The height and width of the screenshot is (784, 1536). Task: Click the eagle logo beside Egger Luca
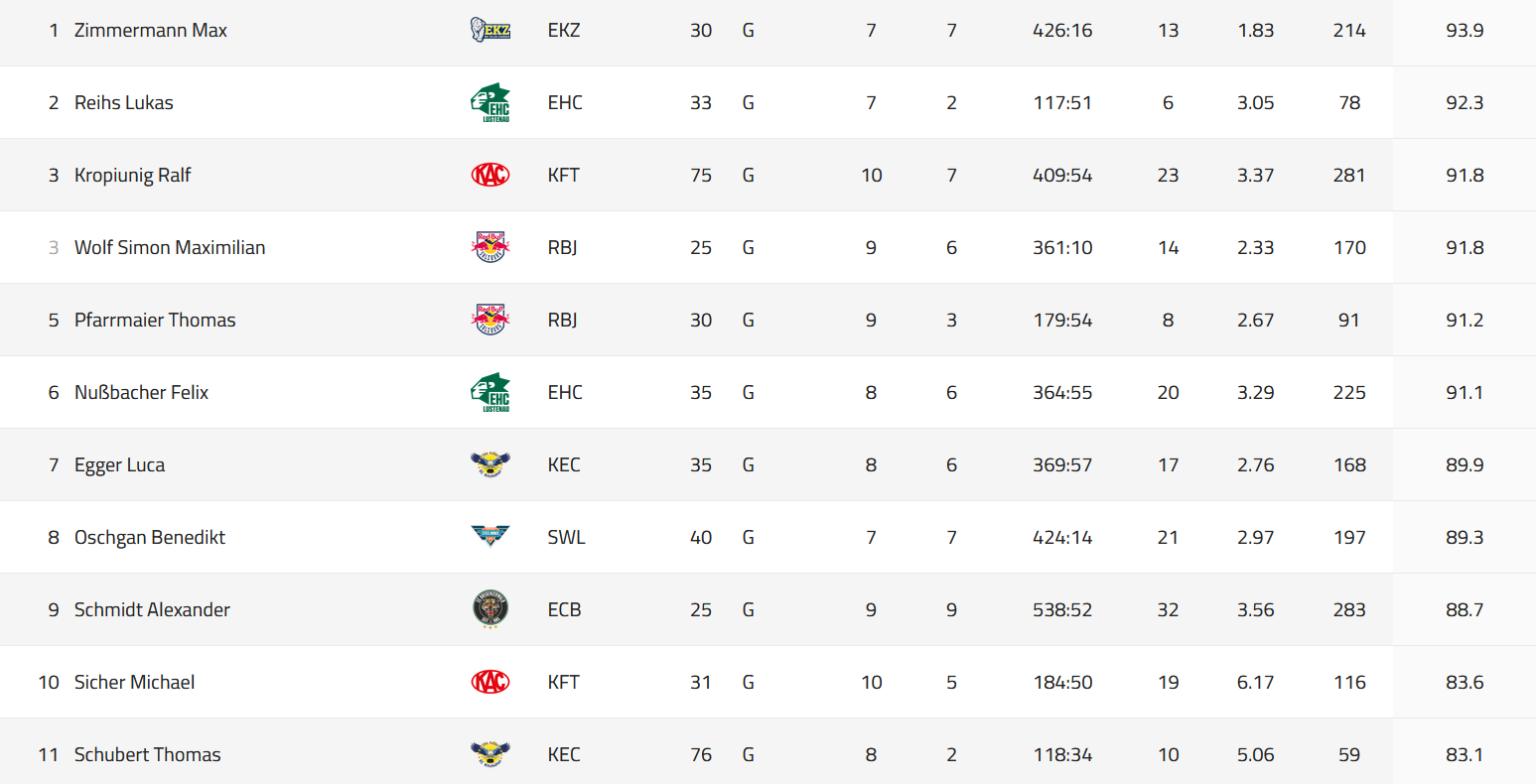pos(489,464)
